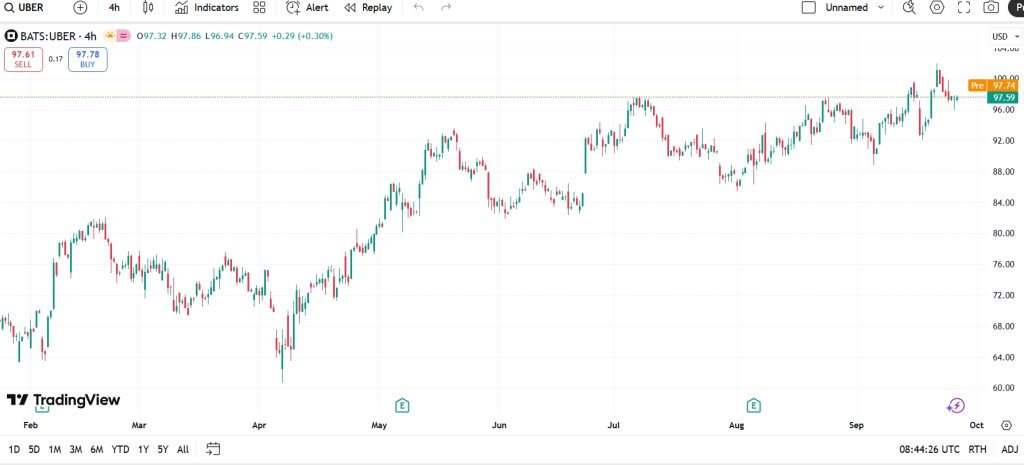Select the 1Y date range

coord(144,449)
